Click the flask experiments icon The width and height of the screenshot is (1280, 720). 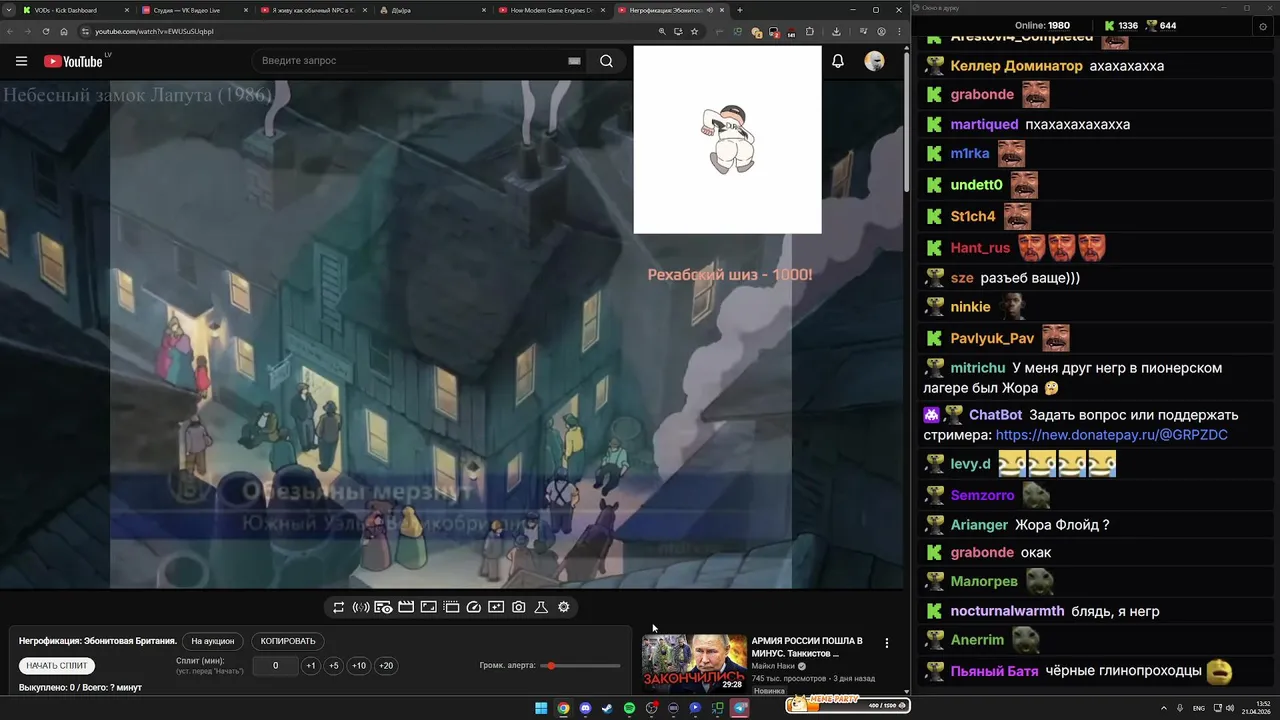tap(541, 607)
